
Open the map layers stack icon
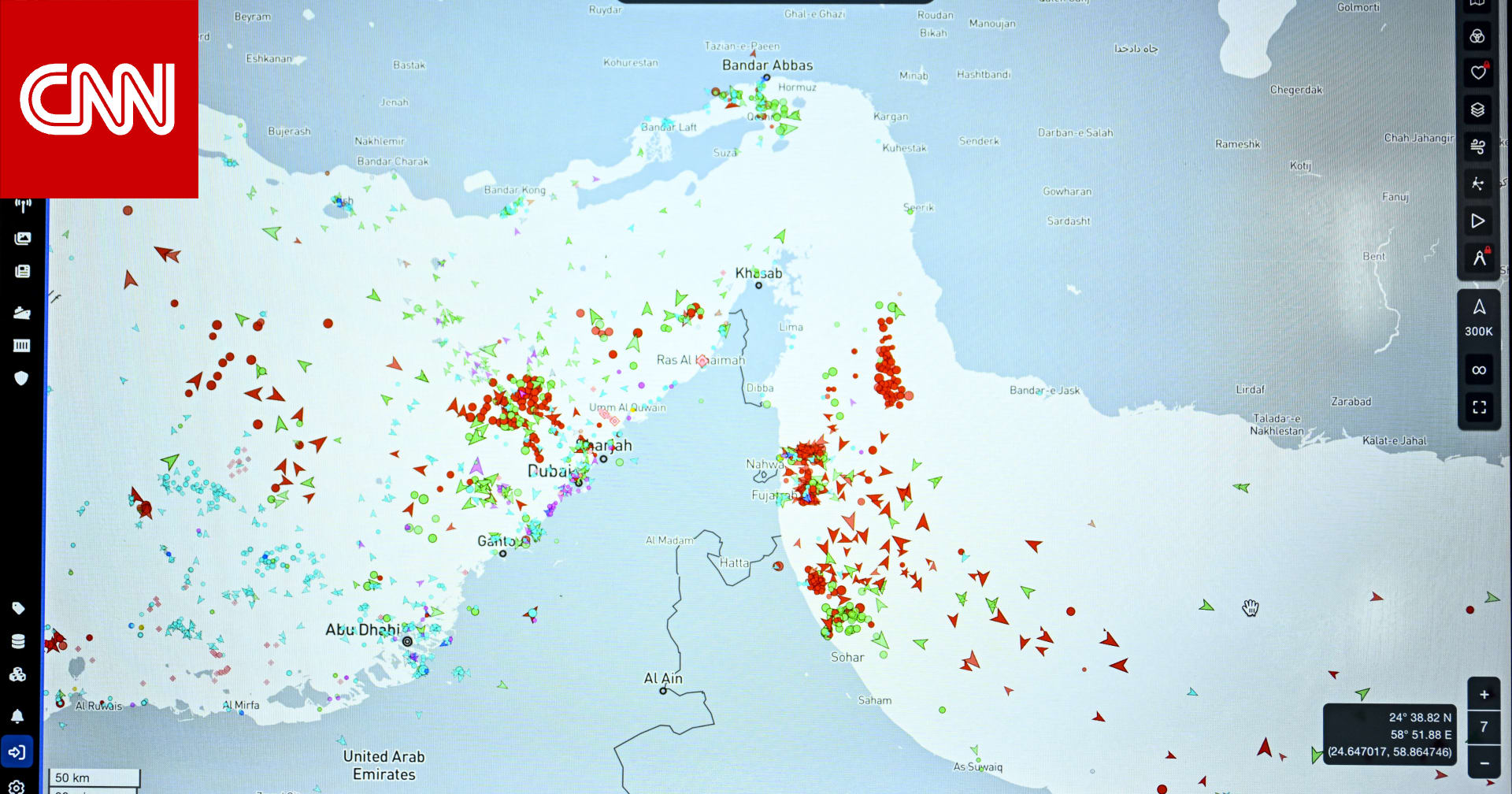(x=1477, y=109)
